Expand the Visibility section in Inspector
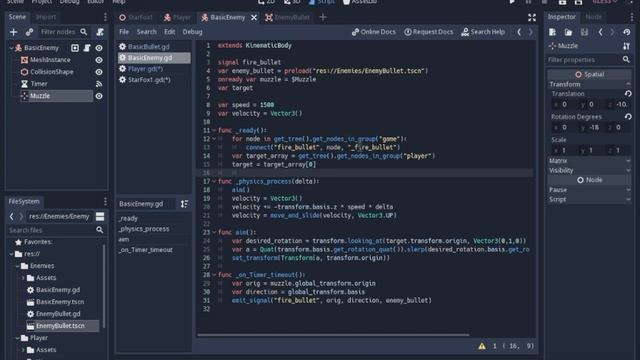 pos(589,170)
